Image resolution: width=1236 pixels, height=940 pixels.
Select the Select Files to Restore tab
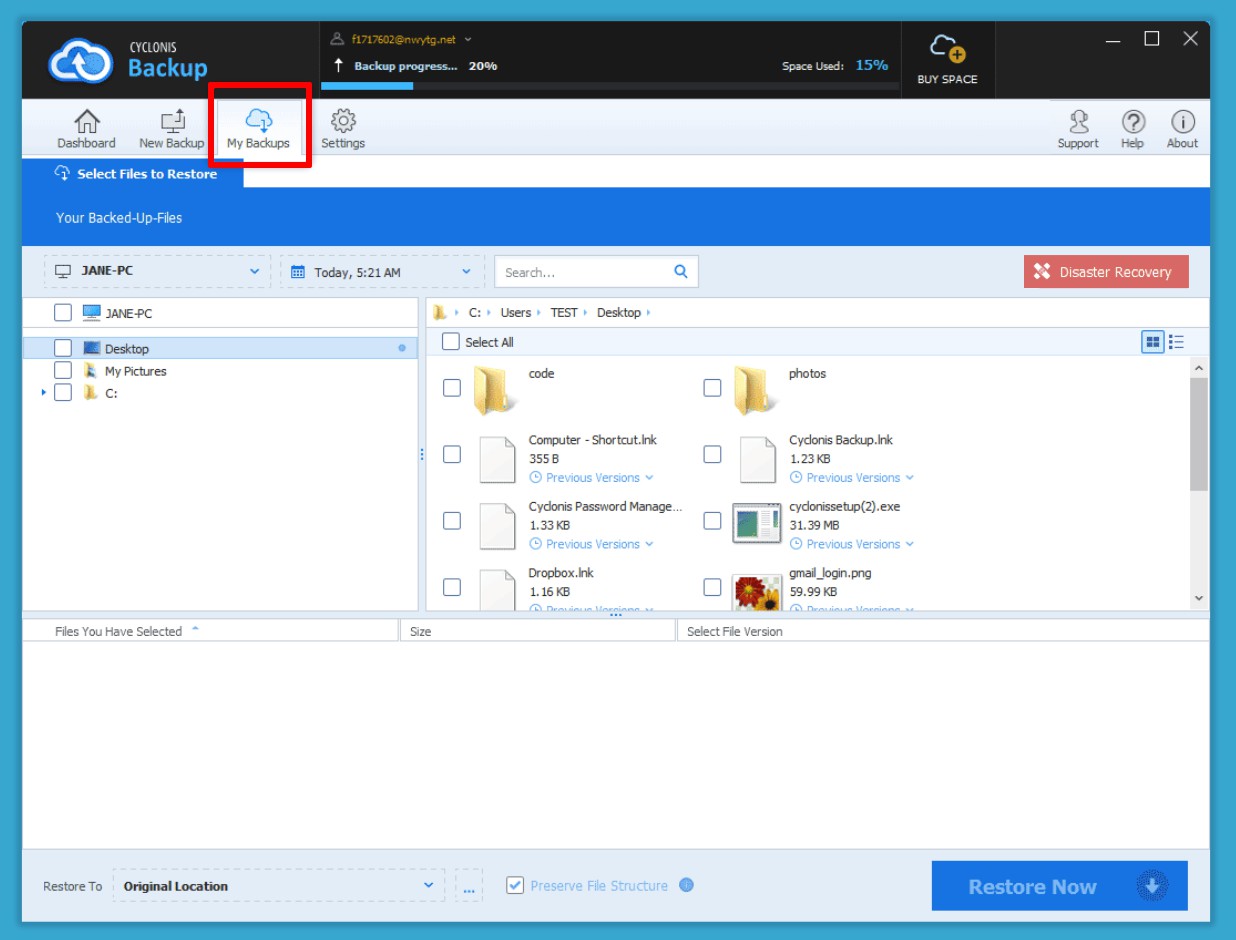click(134, 174)
